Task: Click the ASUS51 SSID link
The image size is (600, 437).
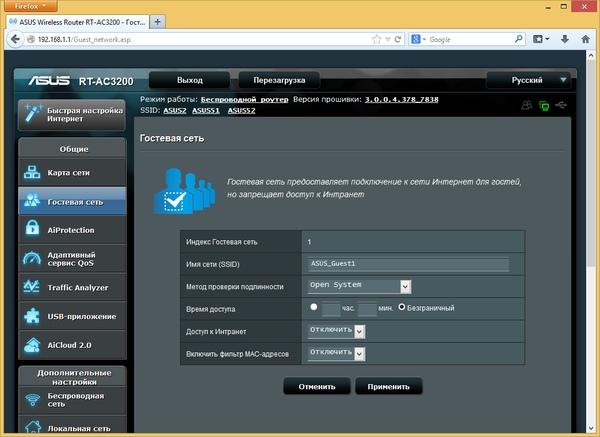Action: tap(206, 111)
